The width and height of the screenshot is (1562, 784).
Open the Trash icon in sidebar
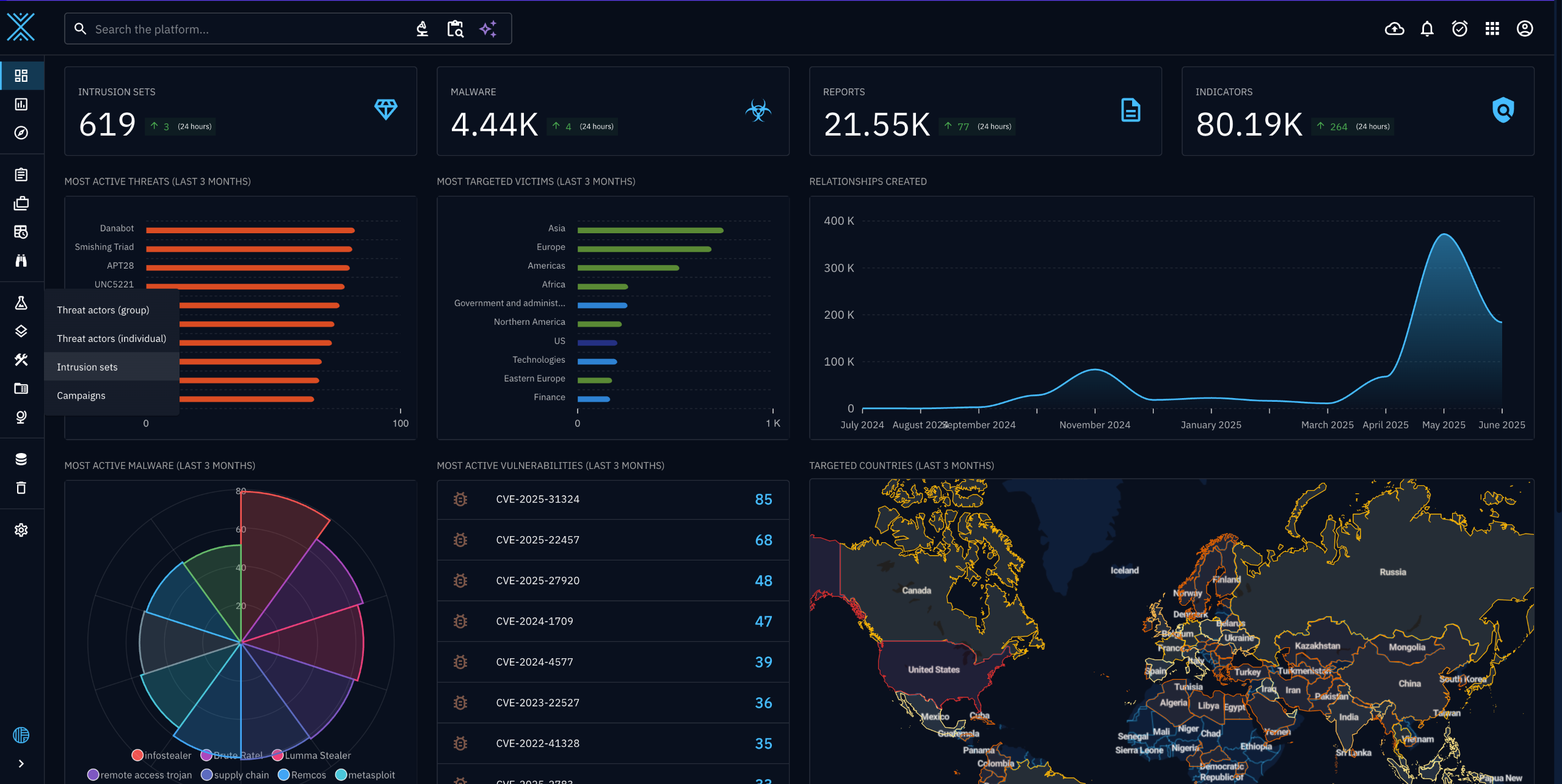coord(21,488)
